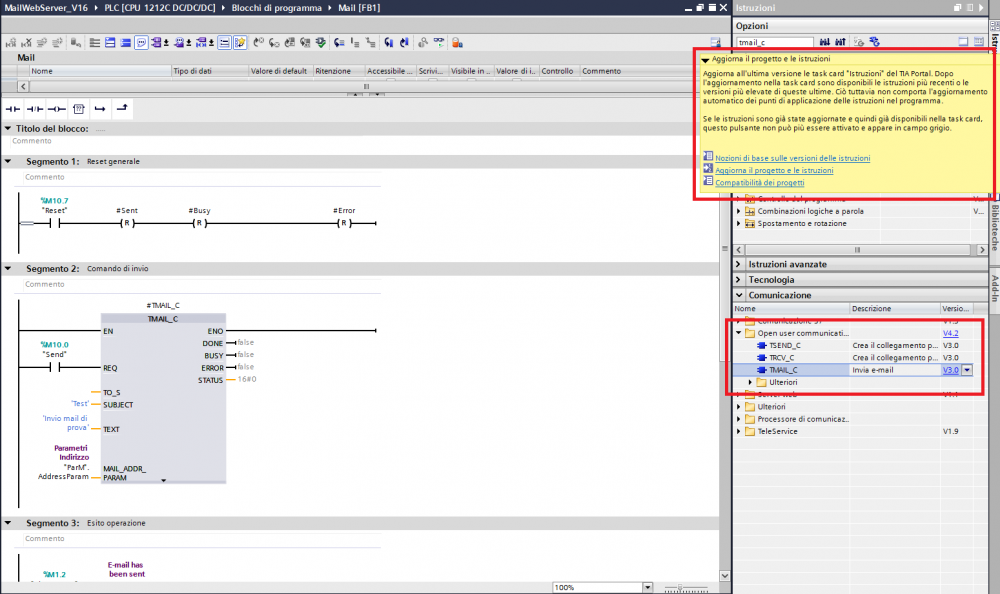
Task: Insert a normally open contact
Action: tap(13, 108)
